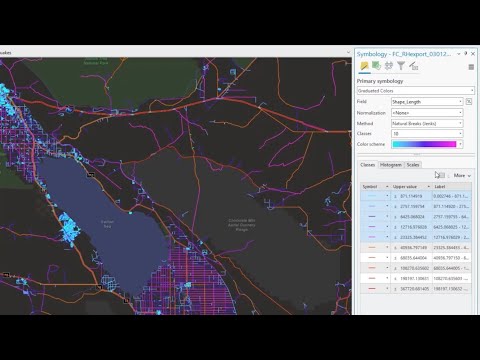Screen dimensions: 480x360
Task: Click line symbol in the 6425.068024 row
Action: pyautogui.click(x=372, y=217)
